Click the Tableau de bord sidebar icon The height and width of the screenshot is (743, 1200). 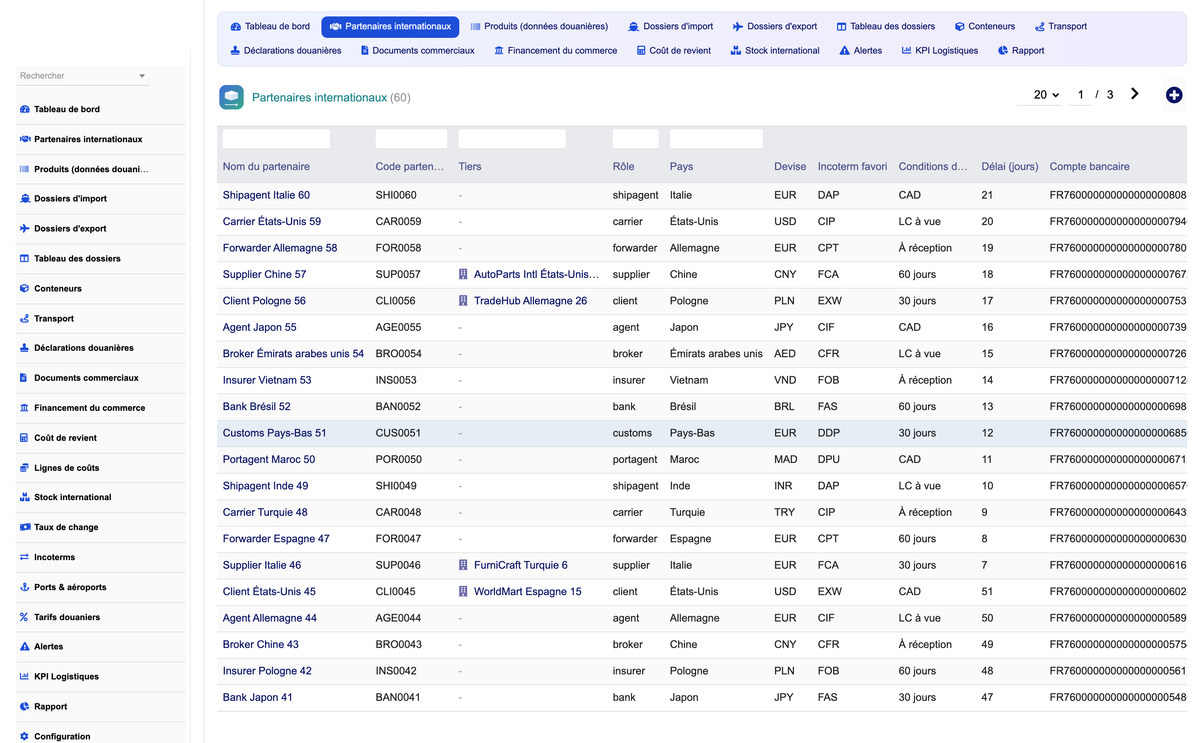[x=25, y=109]
